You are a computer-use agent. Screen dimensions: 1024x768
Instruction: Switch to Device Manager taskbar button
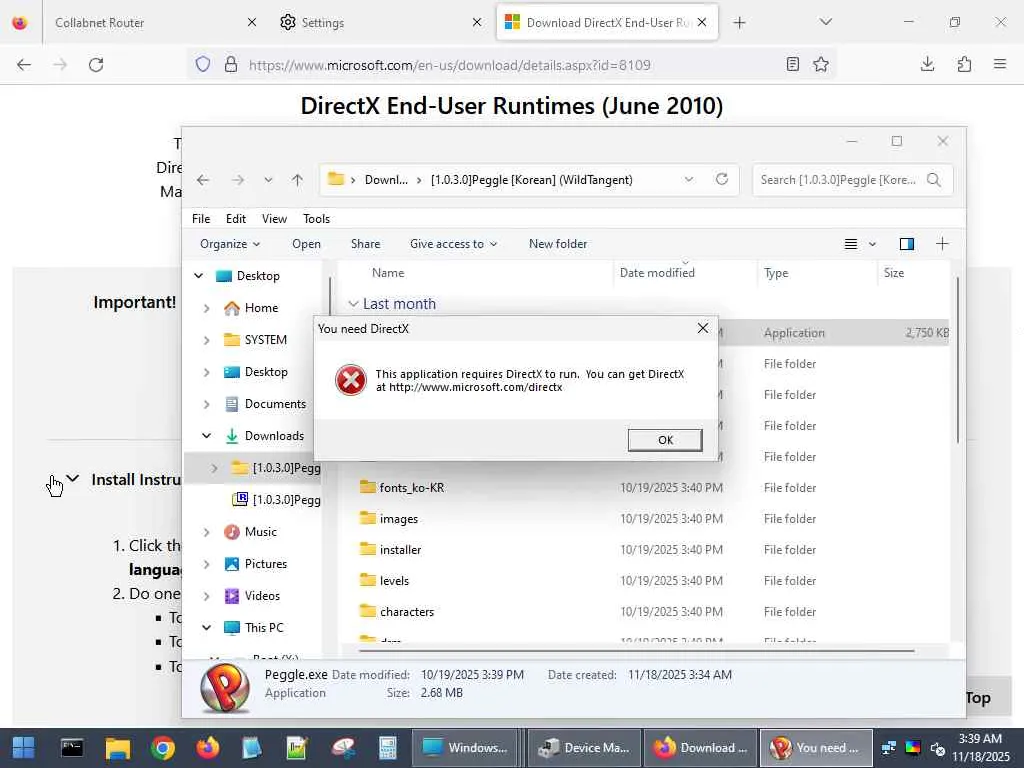pyautogui.click(x=585, y=748)
